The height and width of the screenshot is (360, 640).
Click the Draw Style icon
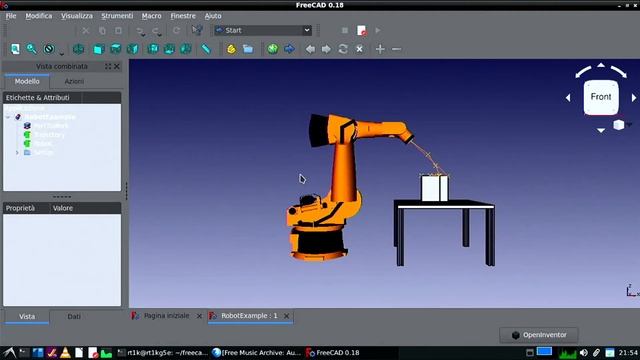click(x=49, y=49)
